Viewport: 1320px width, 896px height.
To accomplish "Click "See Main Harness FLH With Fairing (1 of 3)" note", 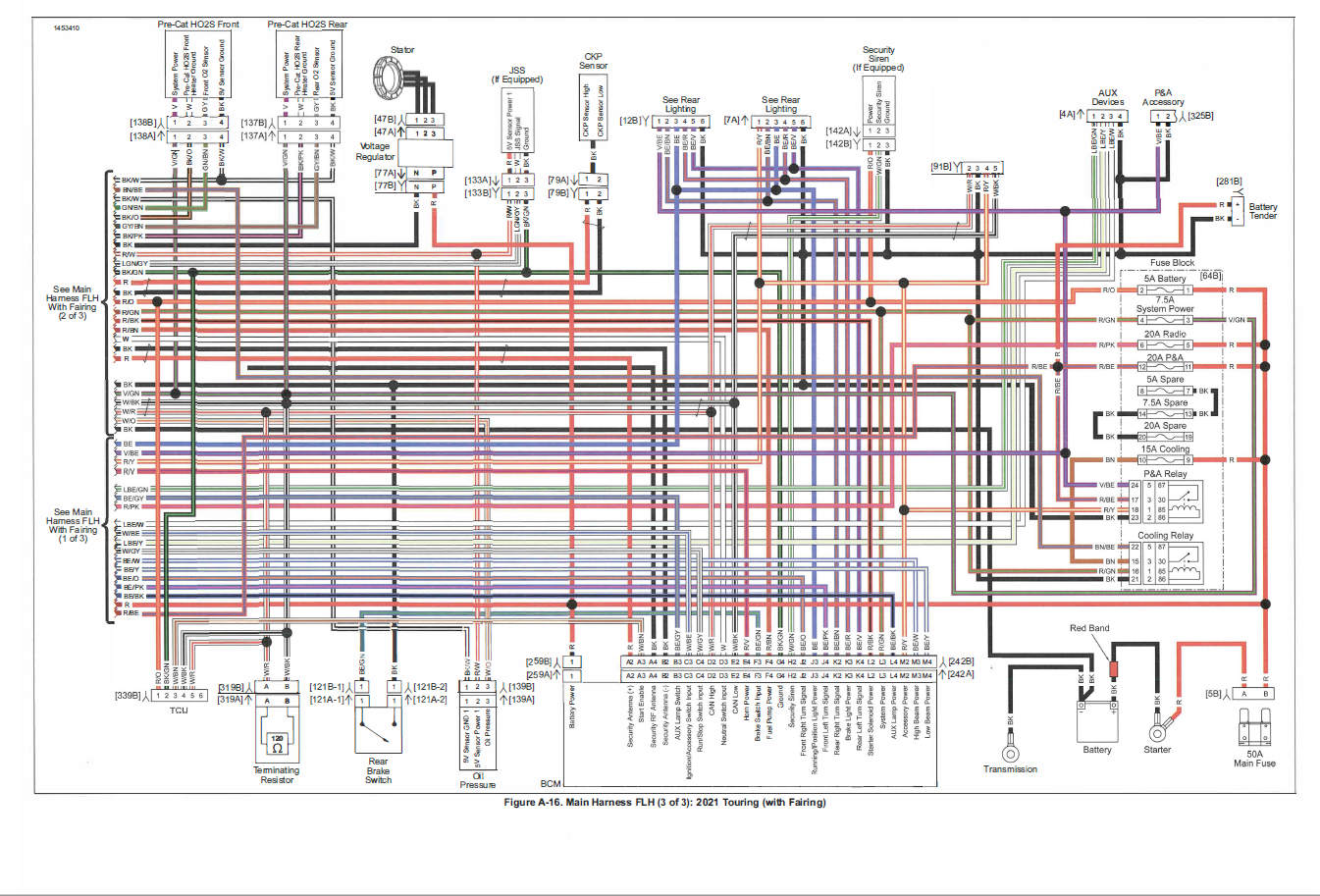I will [x=72, y=525].
